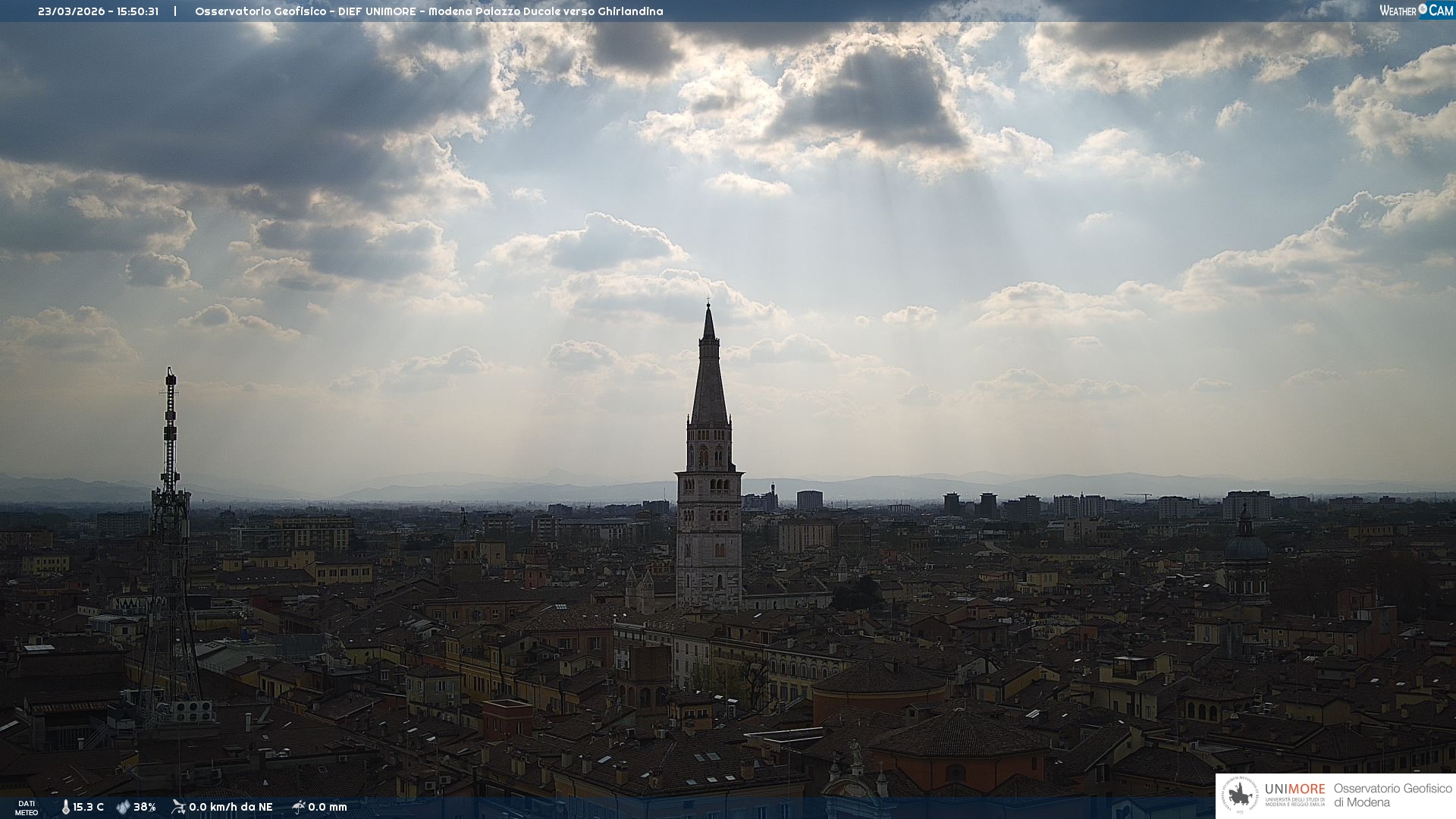Click the WeatherCam logo
Screen dimensions: 1456x819
click(1416, 11)
